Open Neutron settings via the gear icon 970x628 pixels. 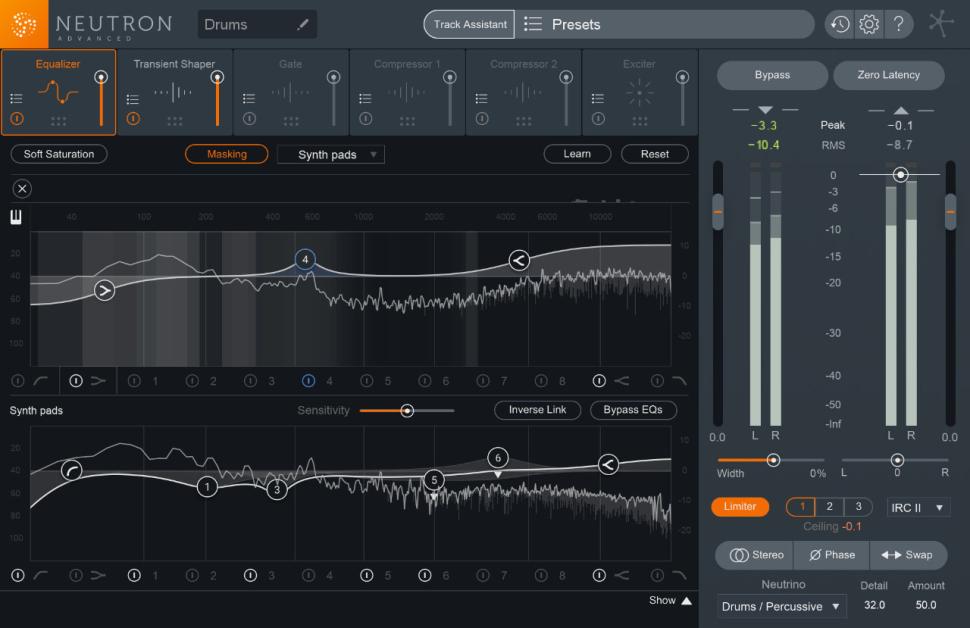tap(869, 24)
